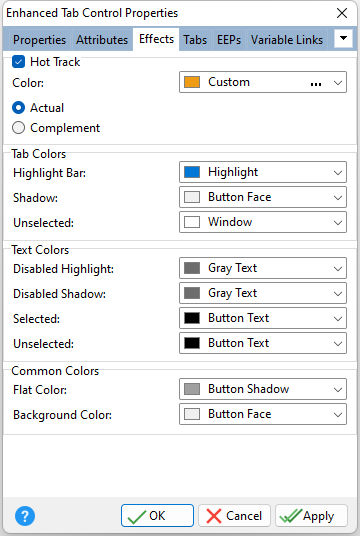The width and height of the screenshot is (360, 536).
Task: Click the Text Colors group label
Action: [40, 250]
